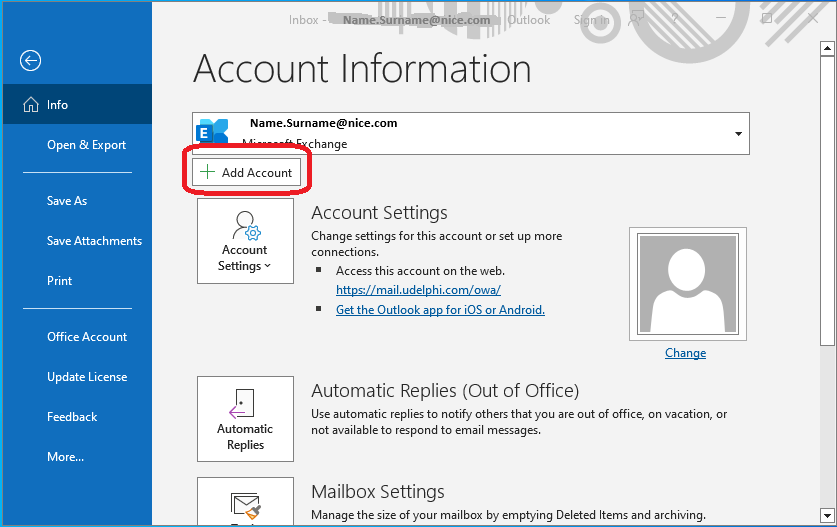This screenshot has width=837, height=527.
Task: Click the Account Information heading text
Action: pyautogui.click(x=362, y=69)
